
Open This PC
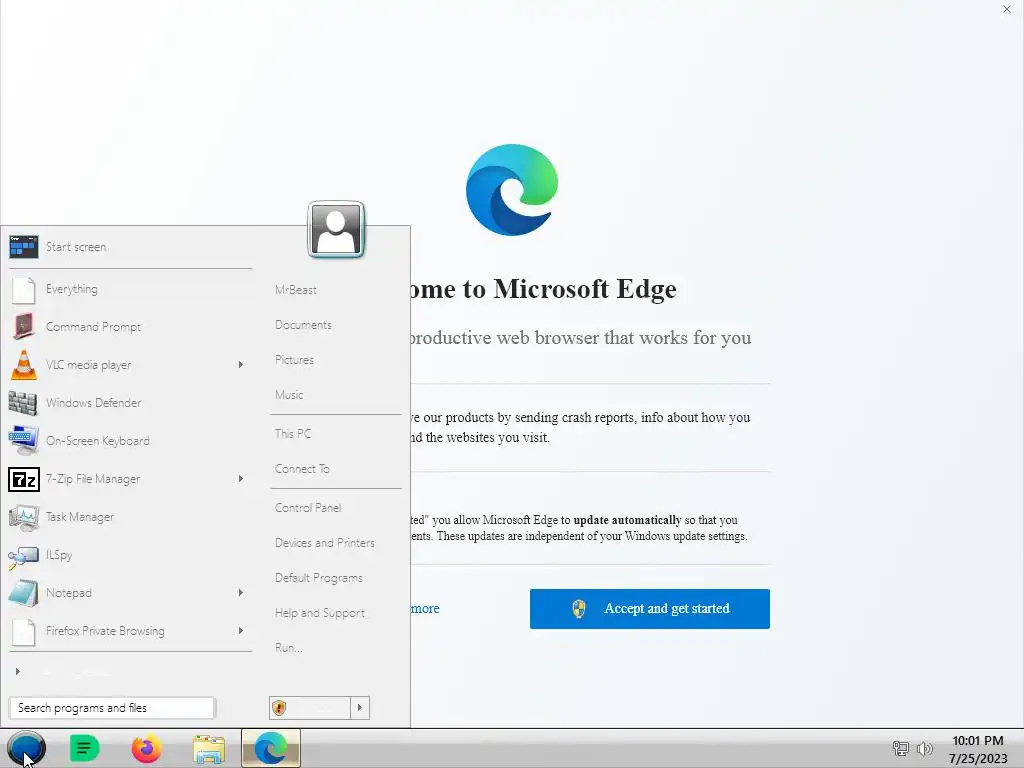[293, 434]
